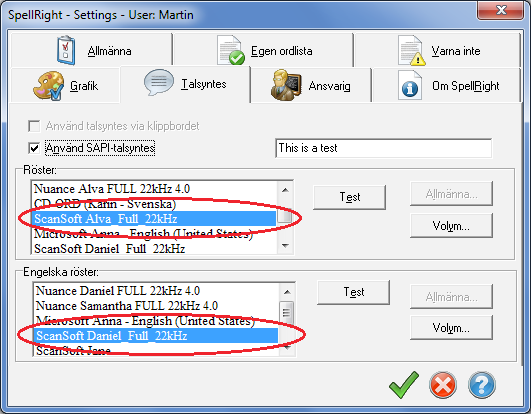
Task: Click Test button beside Röster list
Action: coord(349,197)
